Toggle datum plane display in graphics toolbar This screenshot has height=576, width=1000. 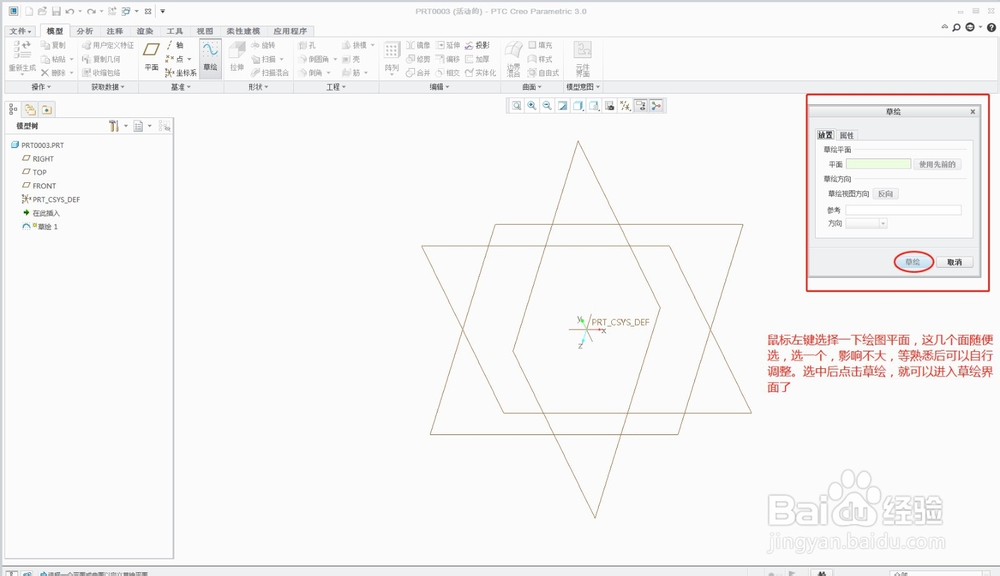[x=625, y=105]
